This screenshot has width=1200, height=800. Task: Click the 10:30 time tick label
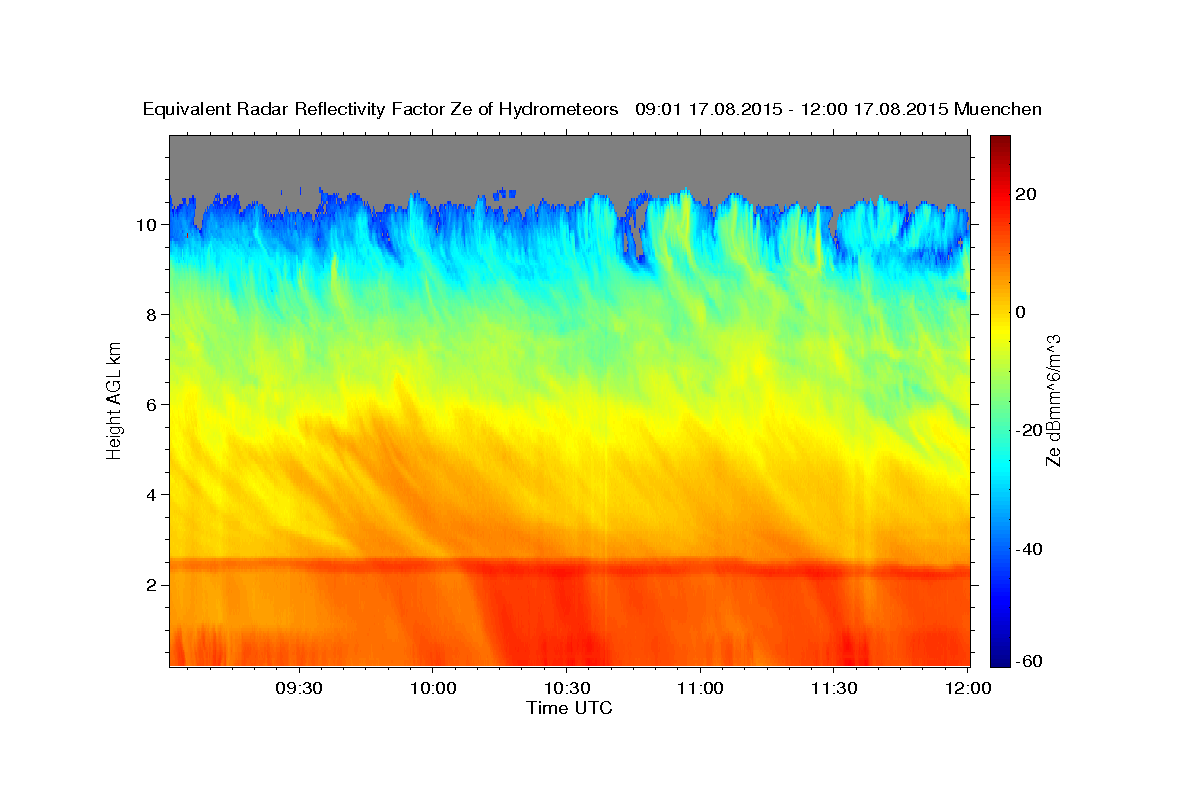click(566, 689)
